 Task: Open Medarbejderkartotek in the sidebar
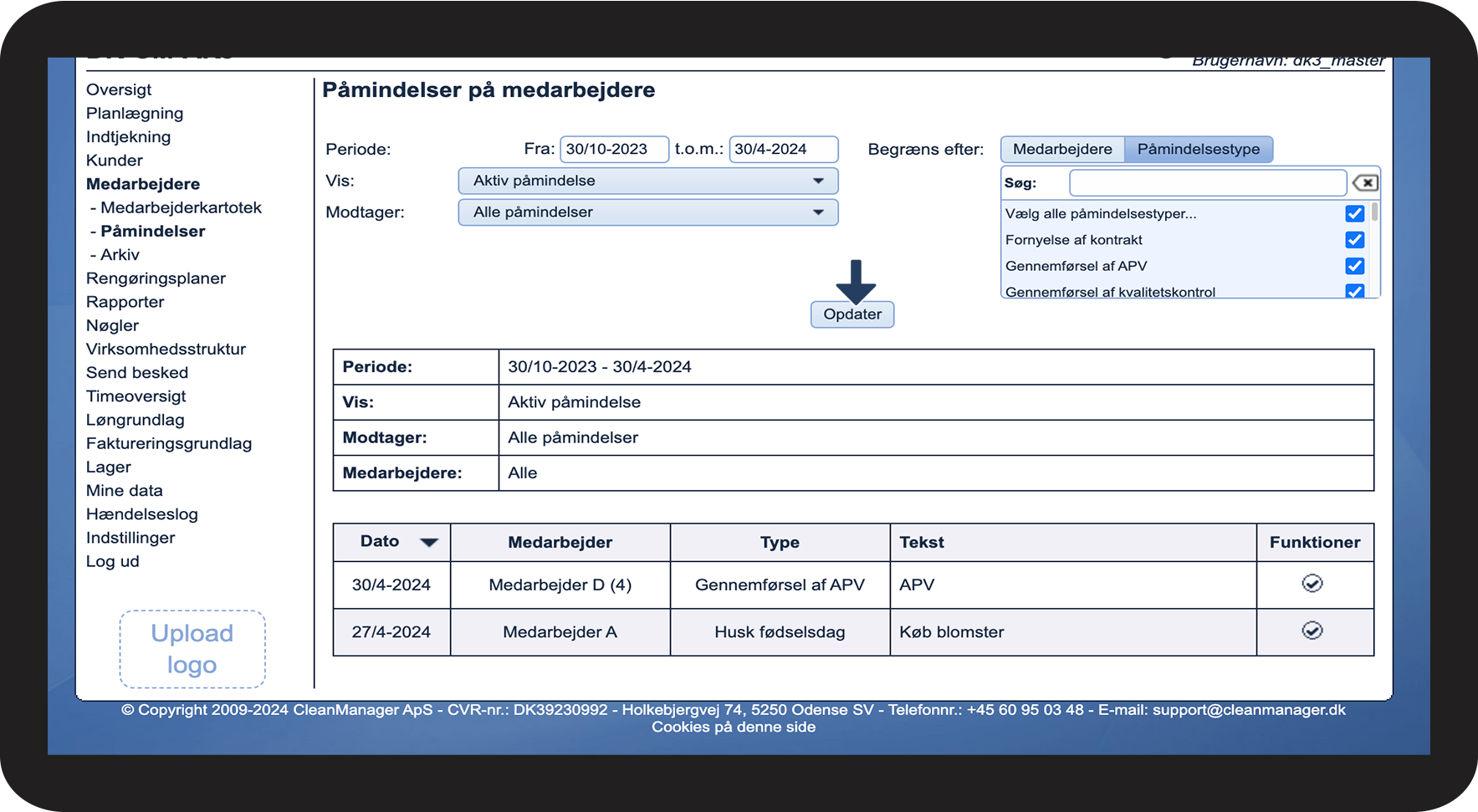[181, 207]
